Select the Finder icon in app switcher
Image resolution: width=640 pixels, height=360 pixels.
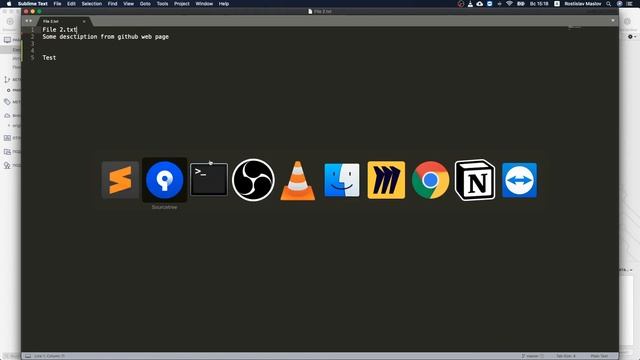[x=342, y=180]
